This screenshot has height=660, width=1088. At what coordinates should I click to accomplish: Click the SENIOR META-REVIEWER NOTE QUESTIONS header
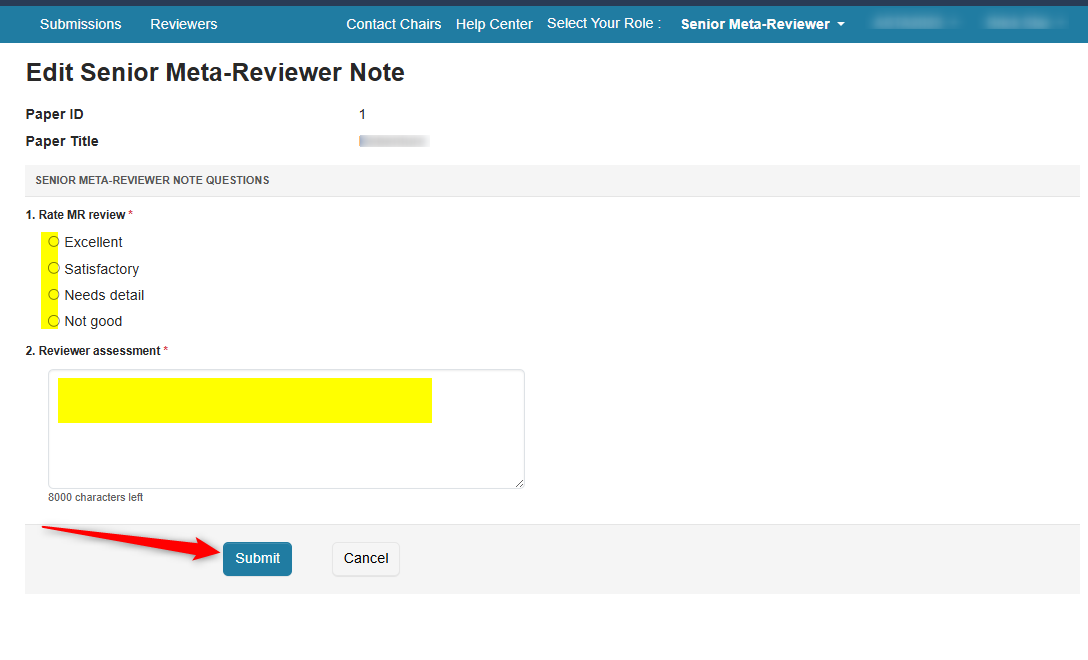[x=152, y=180]
